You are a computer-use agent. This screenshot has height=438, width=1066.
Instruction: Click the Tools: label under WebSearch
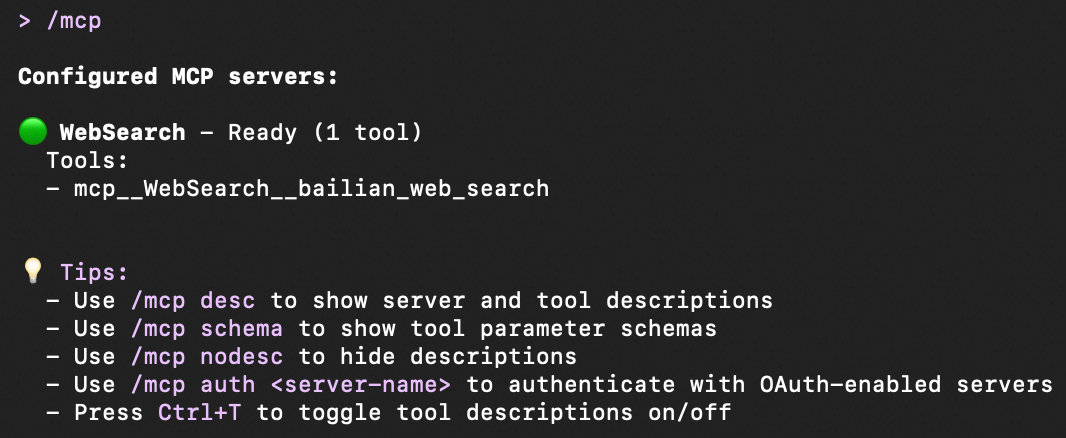tap(88, 161)
